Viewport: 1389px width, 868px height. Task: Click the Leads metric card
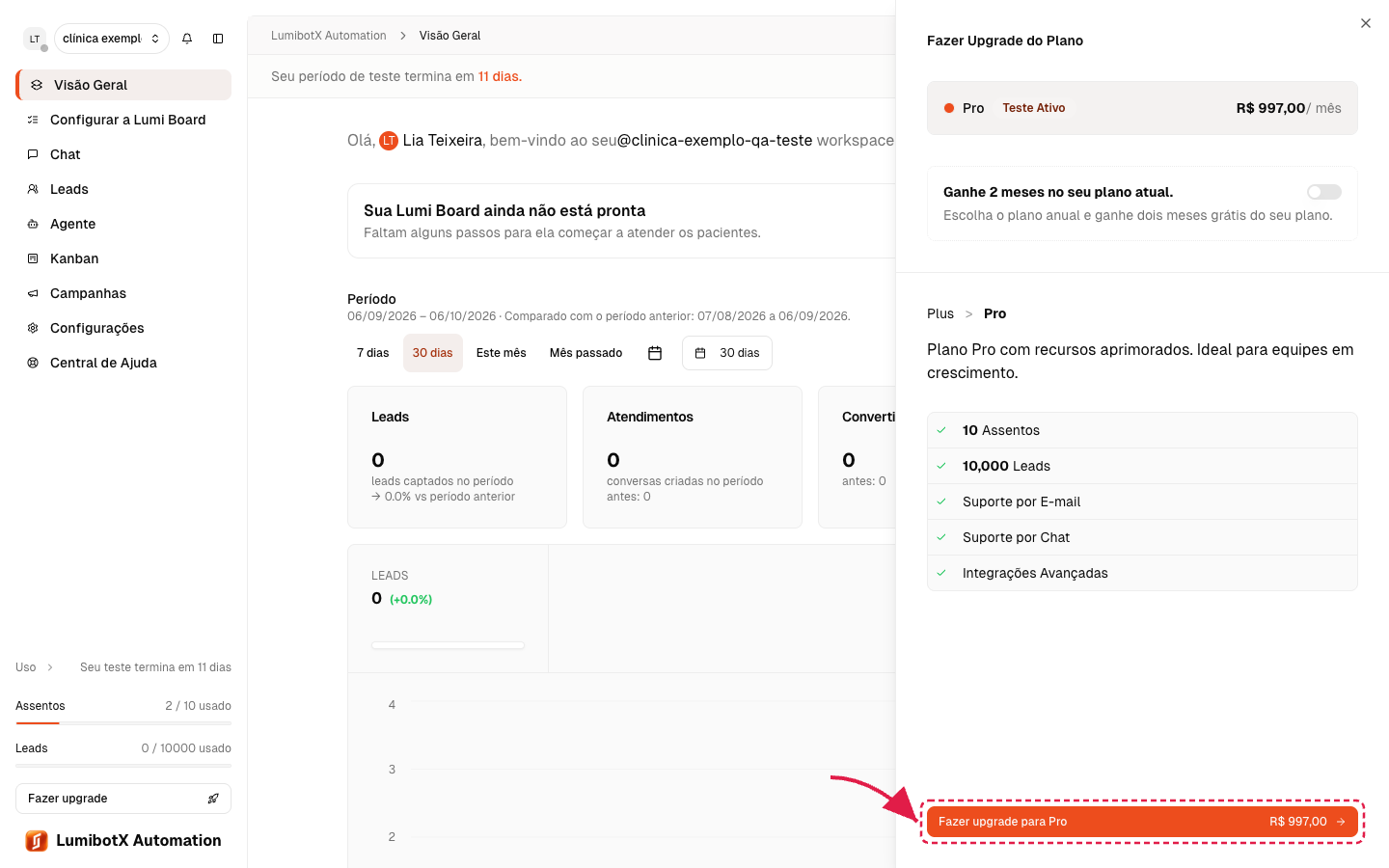coord(457,457)
